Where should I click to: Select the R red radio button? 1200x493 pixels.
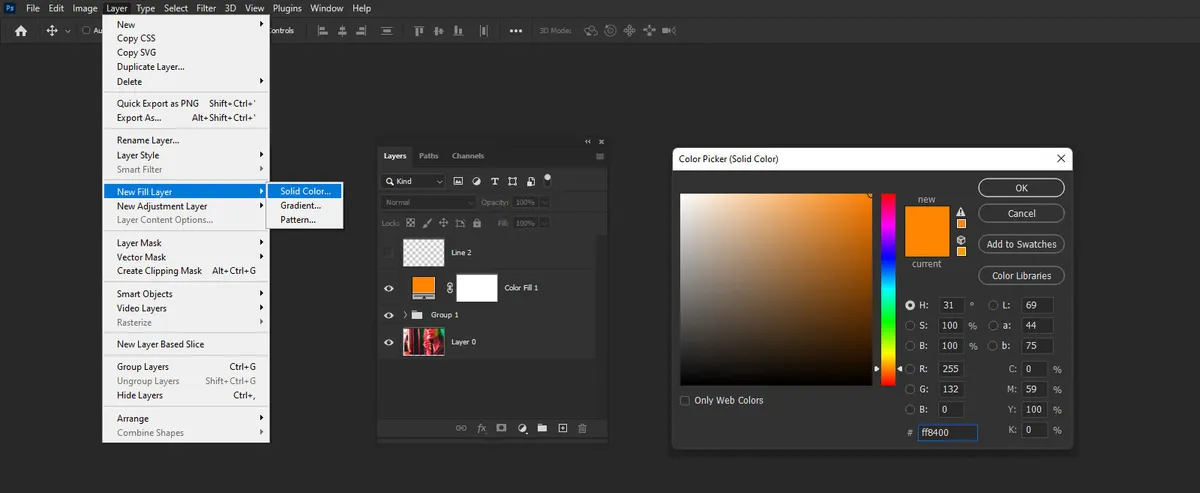910,369
